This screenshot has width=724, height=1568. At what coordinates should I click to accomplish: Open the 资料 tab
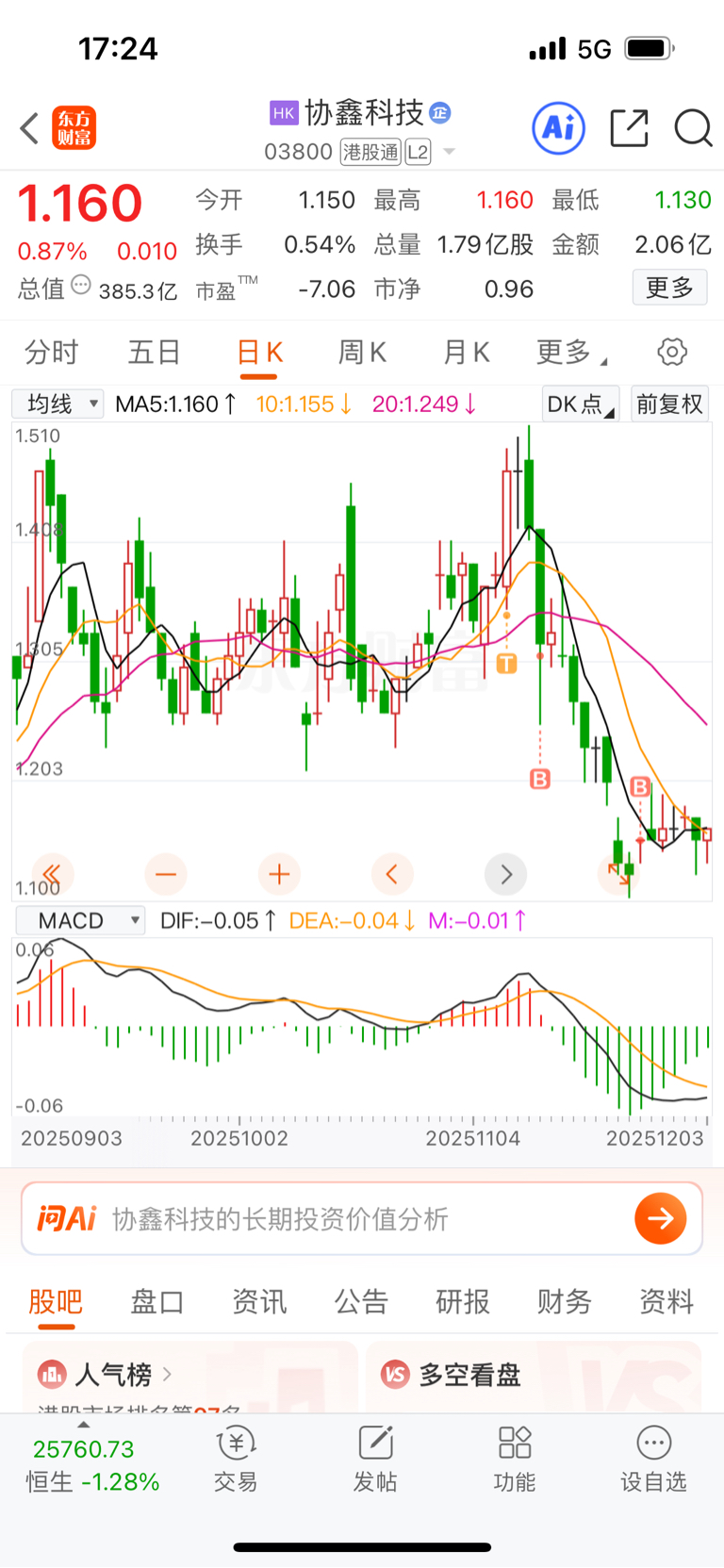click(666, 1302)
